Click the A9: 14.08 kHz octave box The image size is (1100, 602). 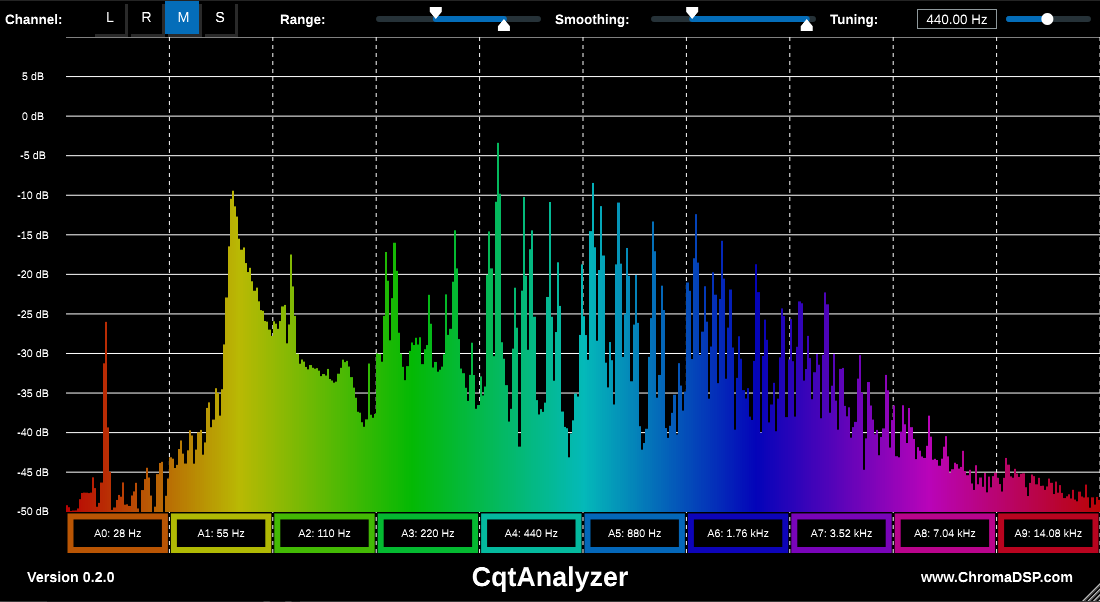tap(1048, 533)
